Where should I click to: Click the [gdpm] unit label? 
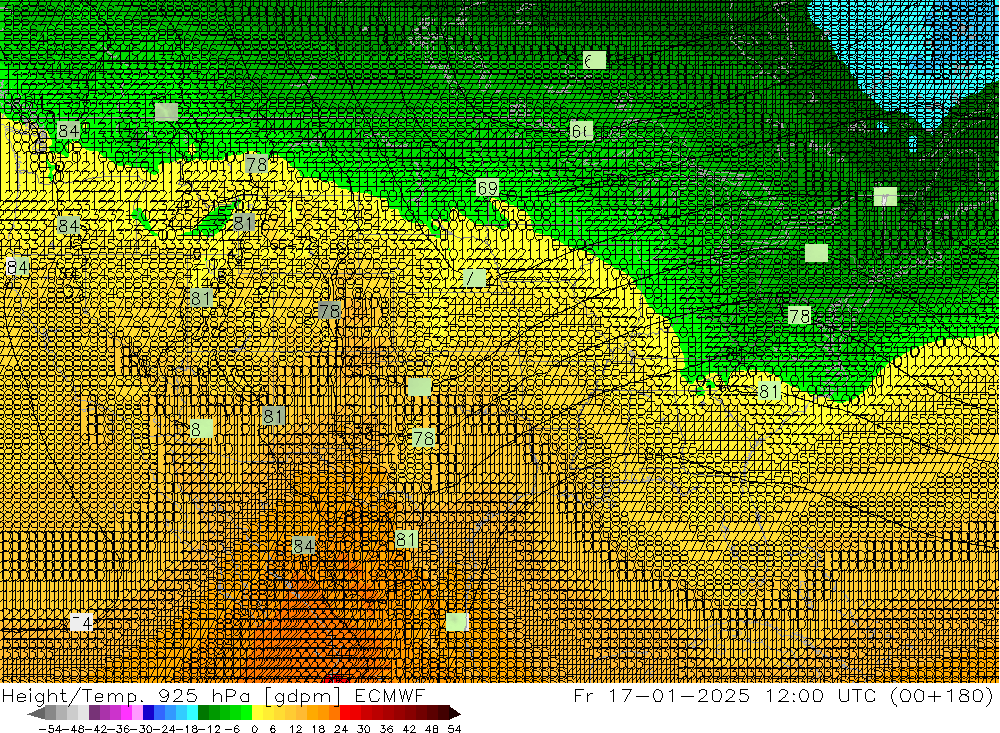pyautogui.click(x=302, y=696)
